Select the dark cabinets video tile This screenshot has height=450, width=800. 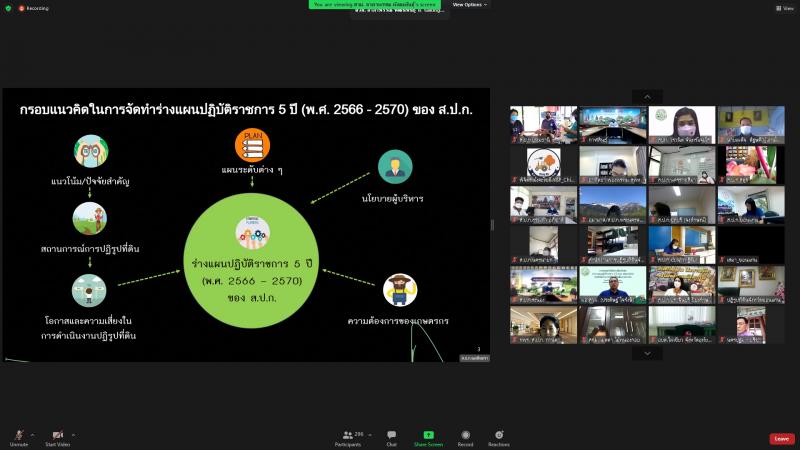point(613,324)
